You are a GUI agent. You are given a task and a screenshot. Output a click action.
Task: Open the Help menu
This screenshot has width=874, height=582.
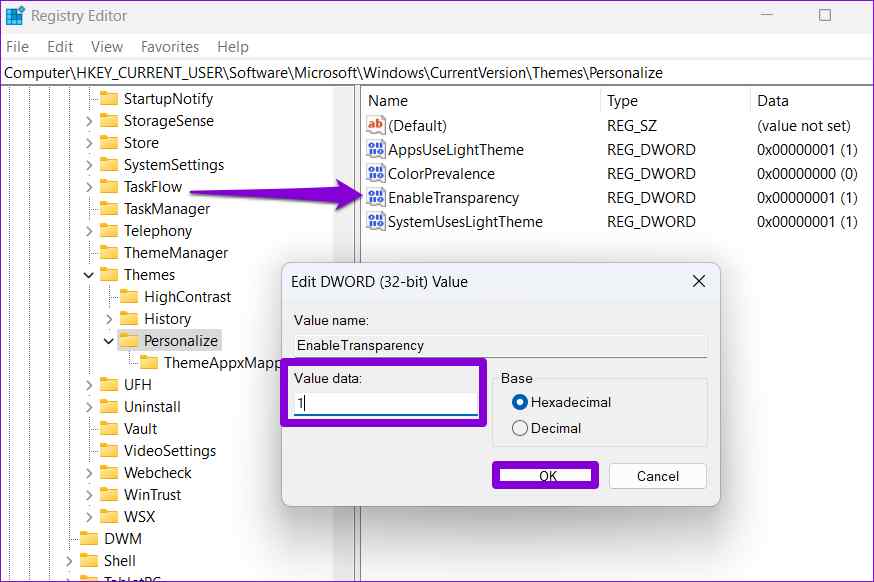click(x=232, y=47)
